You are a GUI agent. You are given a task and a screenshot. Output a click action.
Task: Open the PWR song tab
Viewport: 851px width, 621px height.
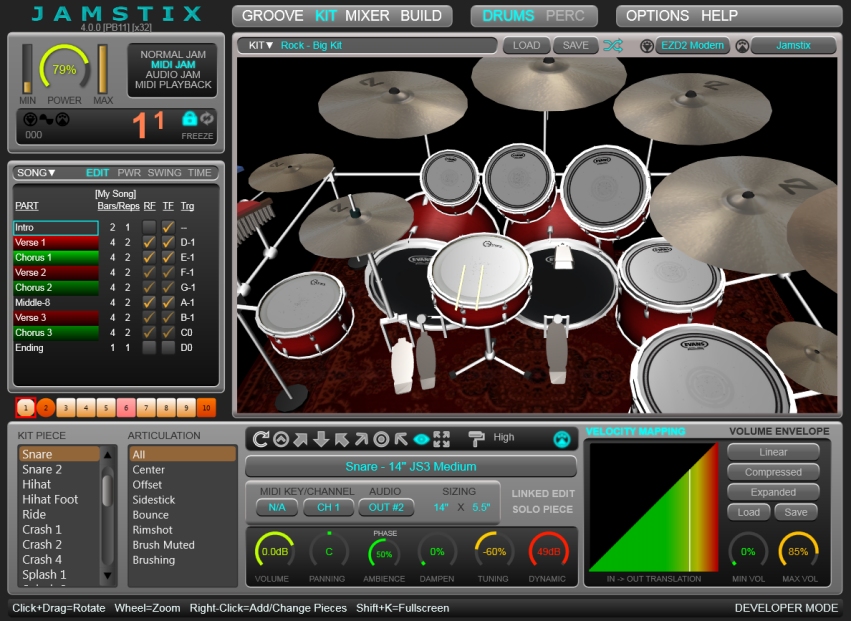click(x=129, y=173)
